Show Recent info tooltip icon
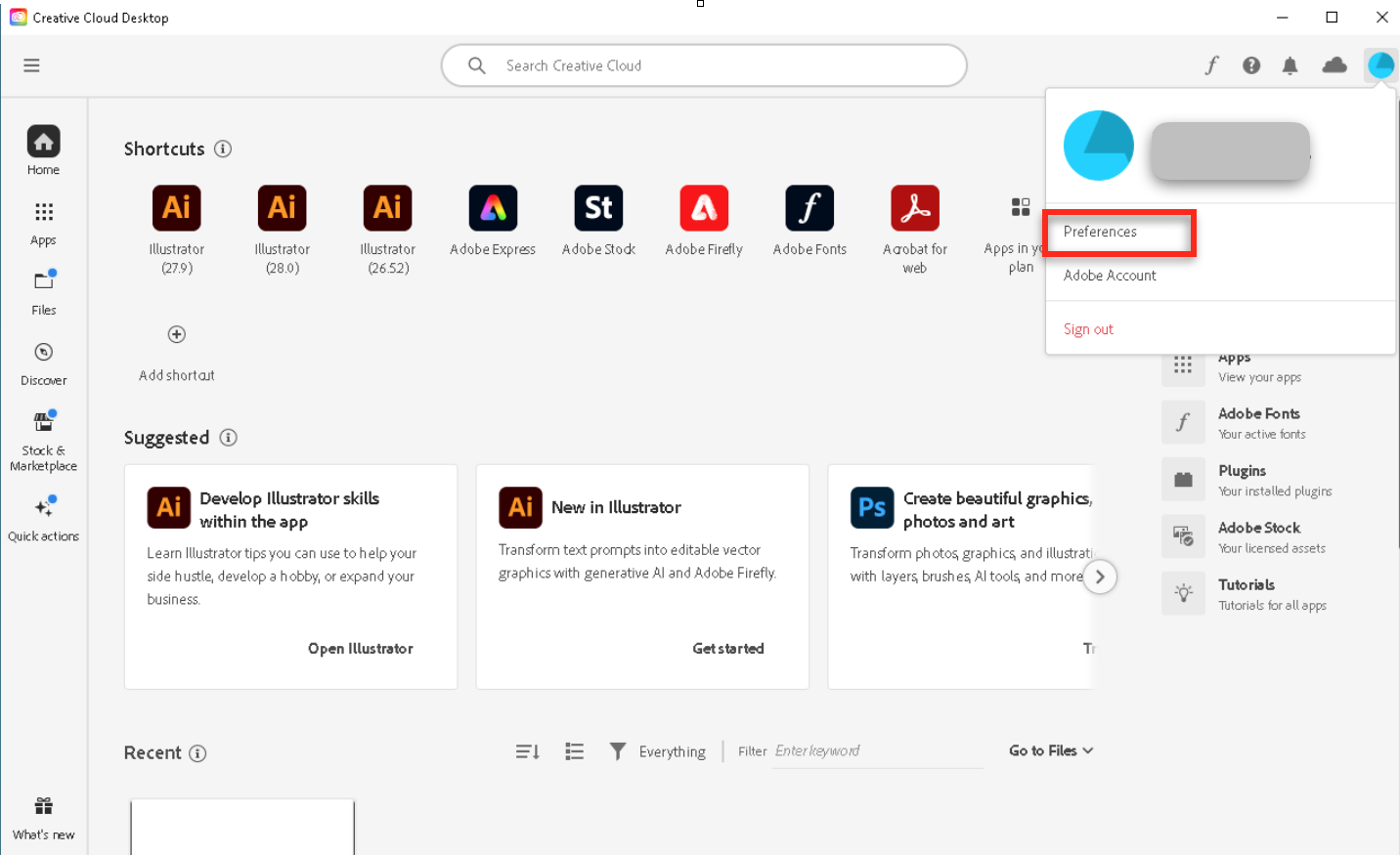Viewport: 1400px width, 855px height. pyautogui.click(x=197, y=752)
